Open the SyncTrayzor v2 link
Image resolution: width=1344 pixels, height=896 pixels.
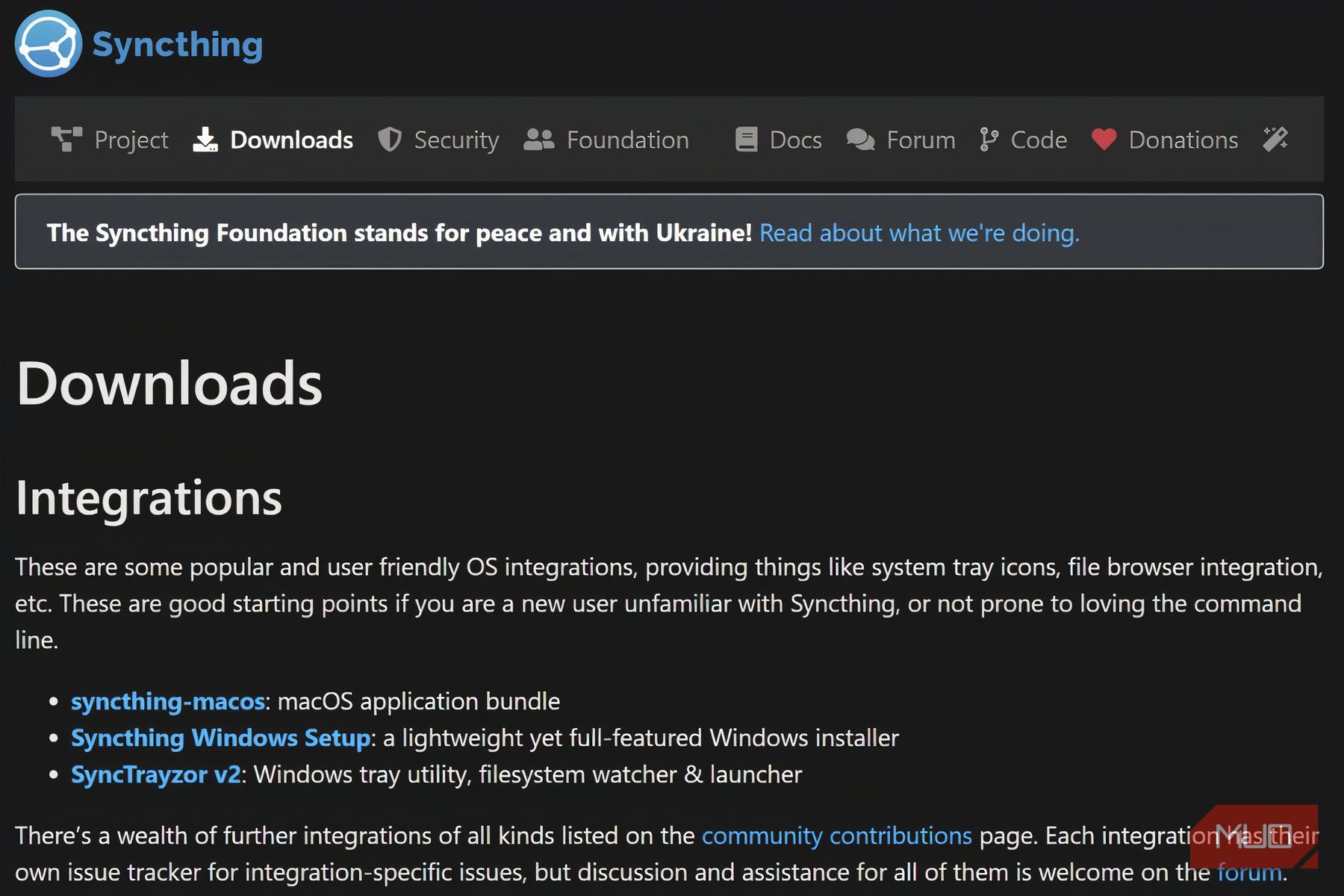156,775
